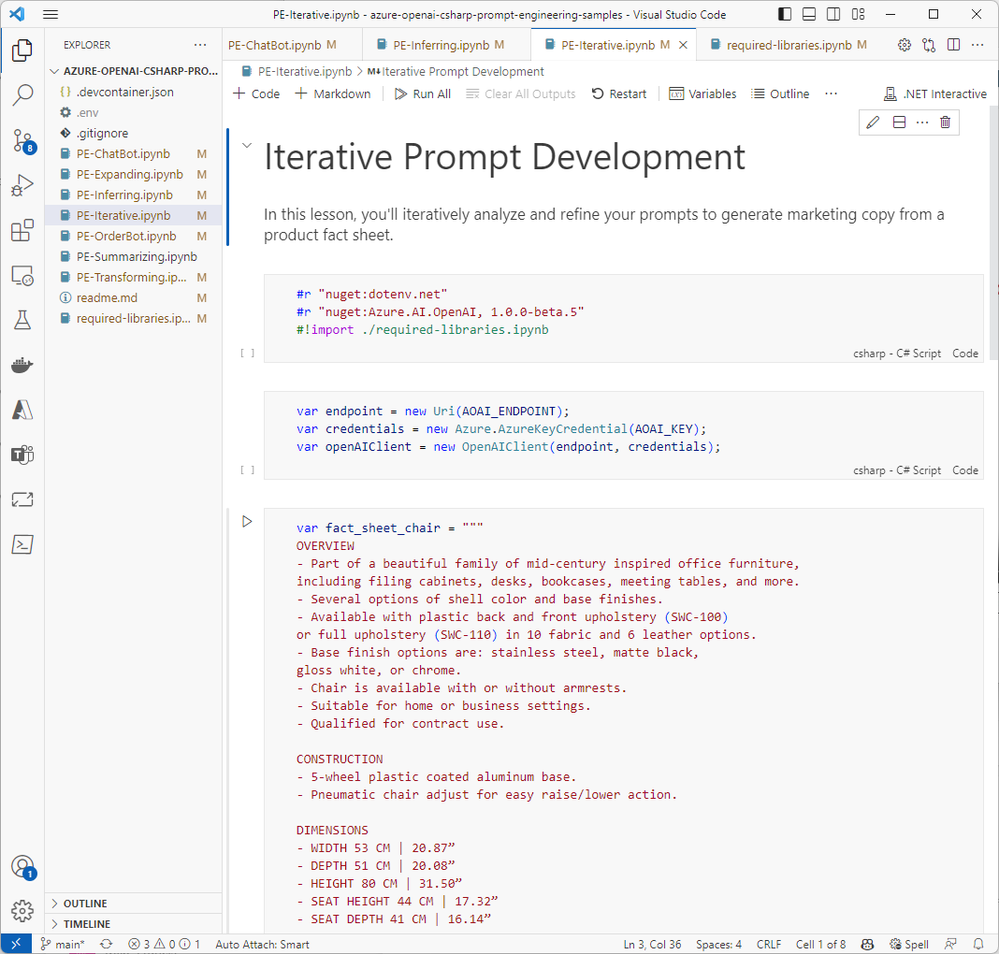Collapse the Iterative Prompt Development markdown cell
Viewport: 999px width, 954px height.
pyautogui.click(x=247, y=145)
